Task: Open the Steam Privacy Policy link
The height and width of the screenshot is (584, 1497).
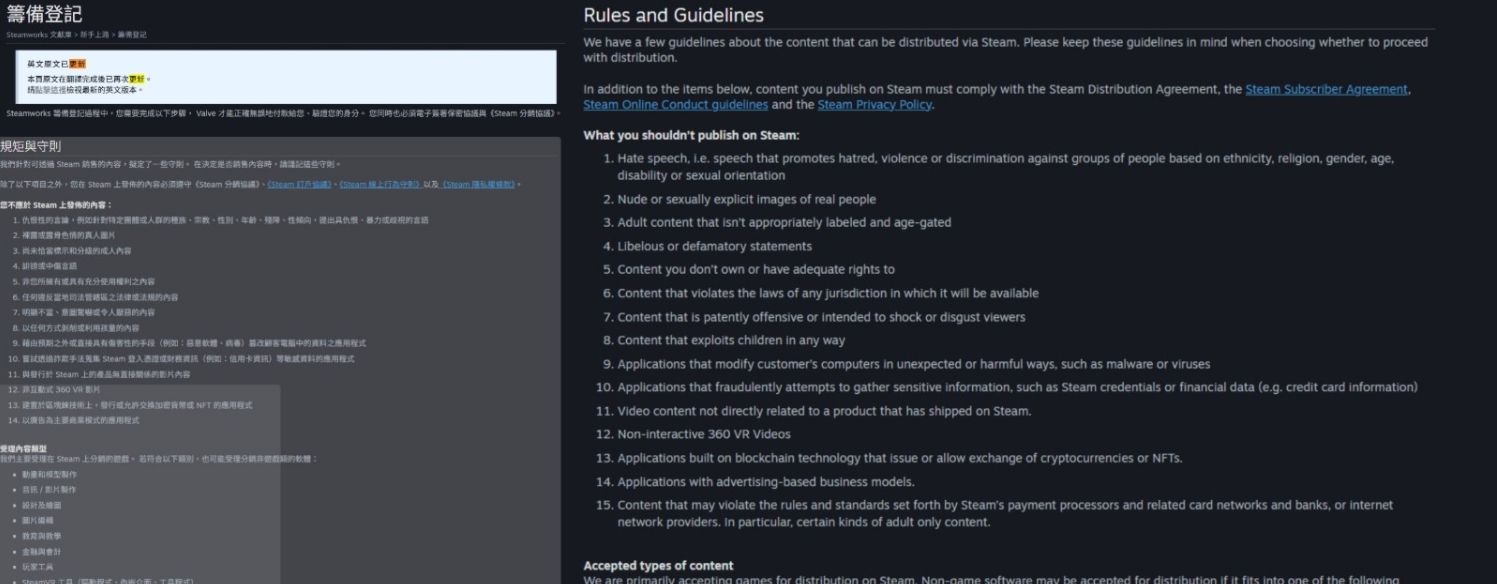Action: pyautogui.click(x=874, y=105)
